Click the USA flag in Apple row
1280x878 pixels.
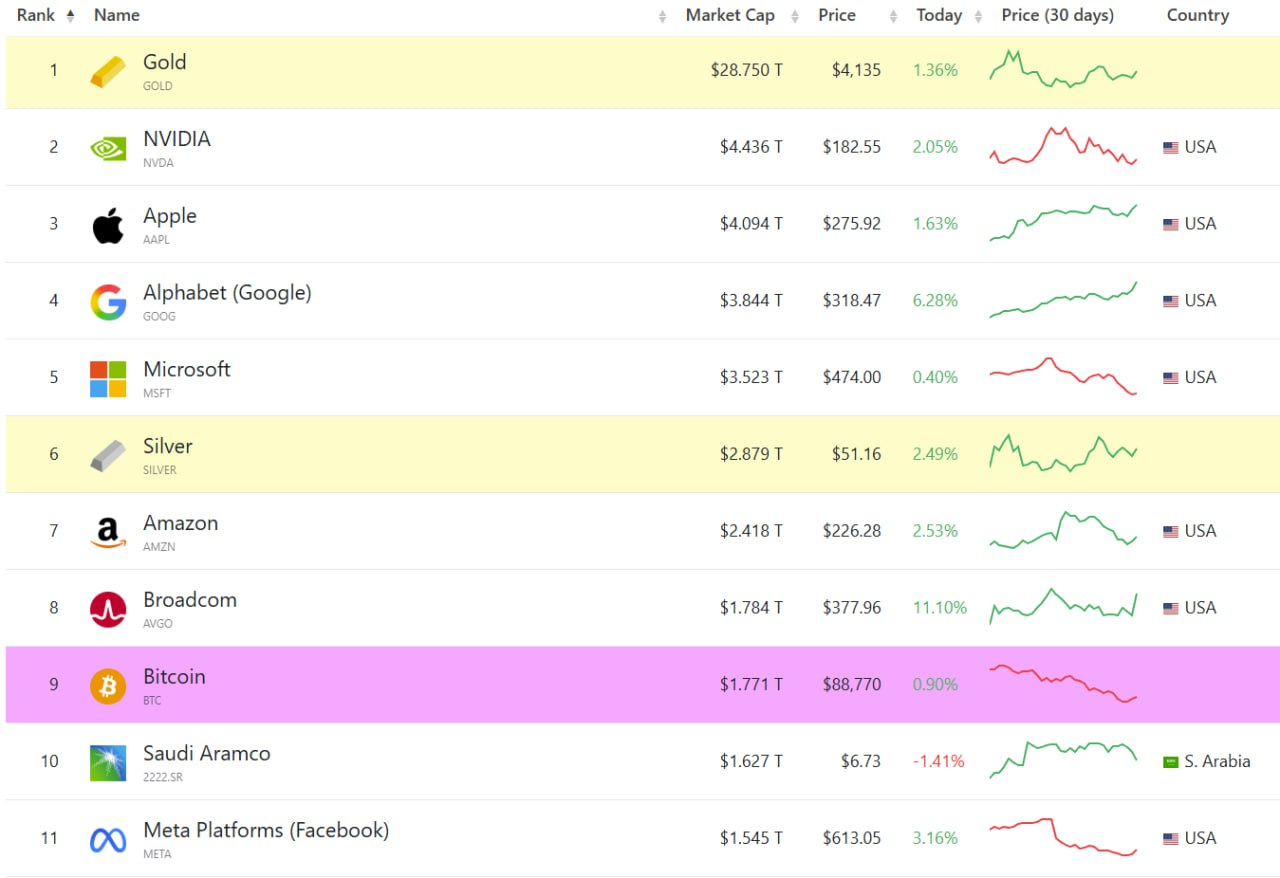pos(1170,224)
